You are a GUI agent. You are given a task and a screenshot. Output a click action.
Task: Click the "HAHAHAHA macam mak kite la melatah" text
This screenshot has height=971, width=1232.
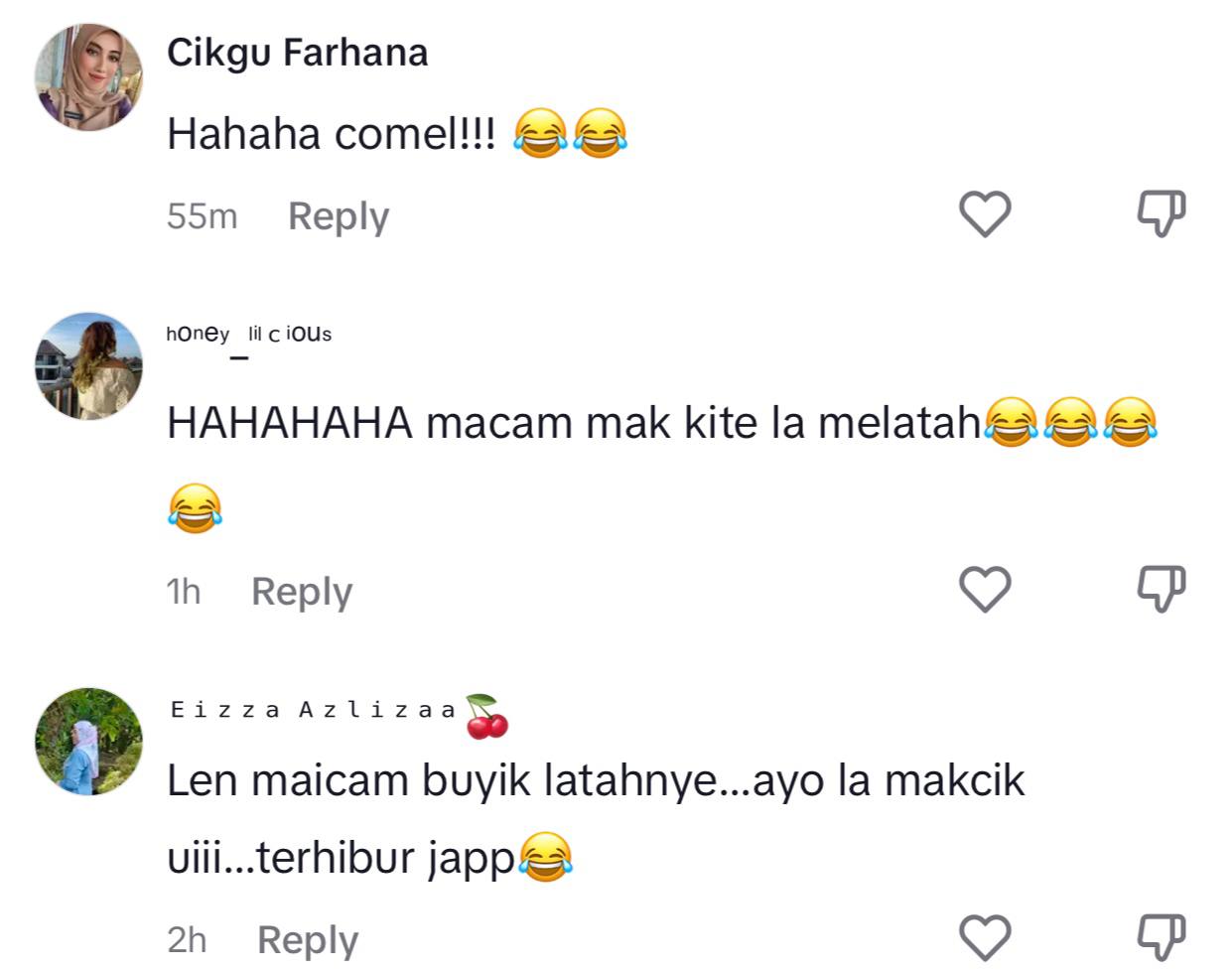point(573,424)
